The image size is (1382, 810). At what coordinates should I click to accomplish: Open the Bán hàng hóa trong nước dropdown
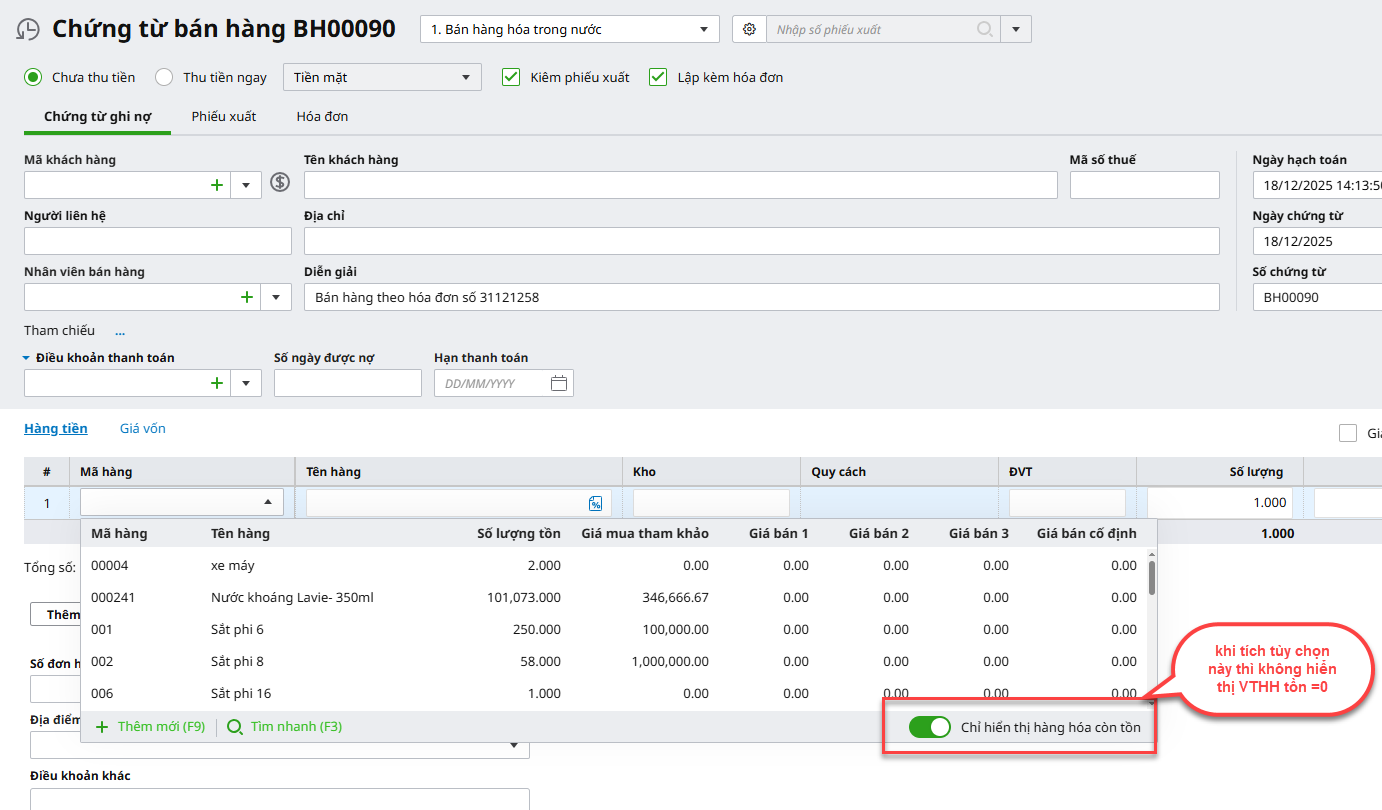569,30
